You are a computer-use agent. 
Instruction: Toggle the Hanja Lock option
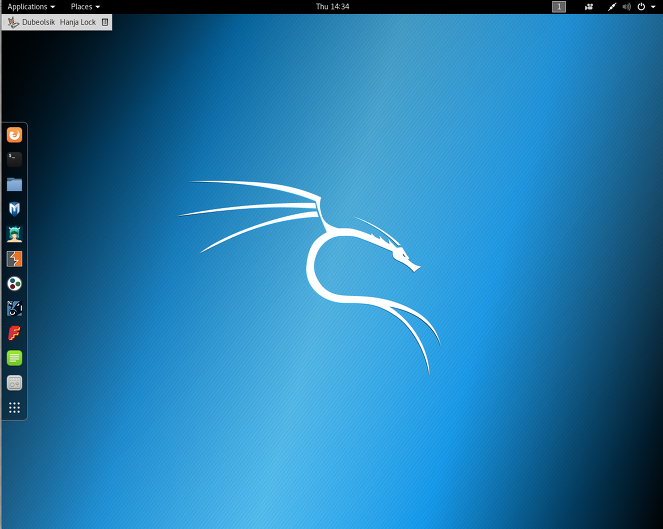click(78, 22)
